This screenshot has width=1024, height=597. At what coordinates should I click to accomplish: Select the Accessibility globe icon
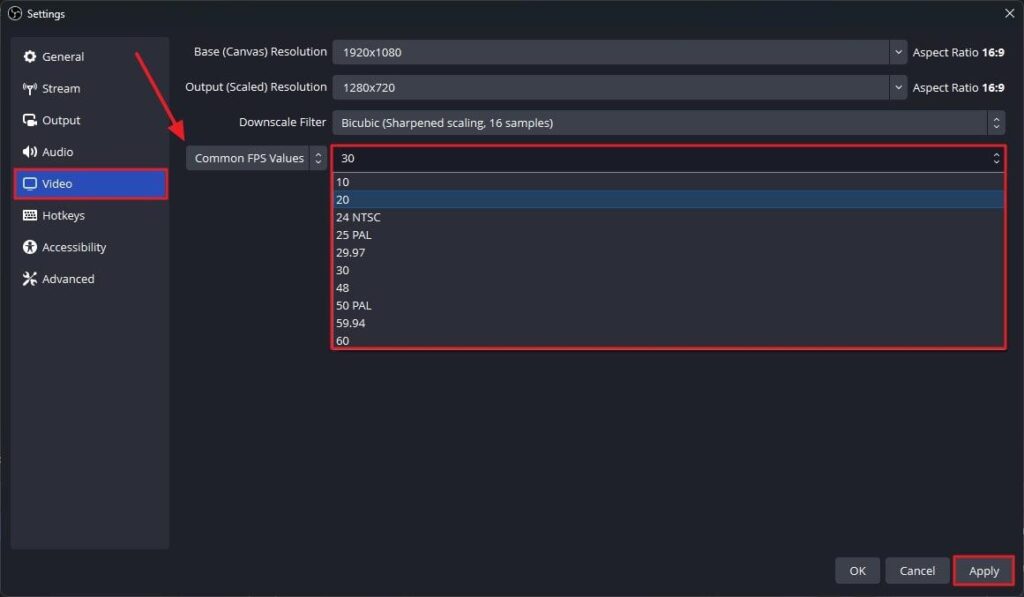click(x=30, y=247)
